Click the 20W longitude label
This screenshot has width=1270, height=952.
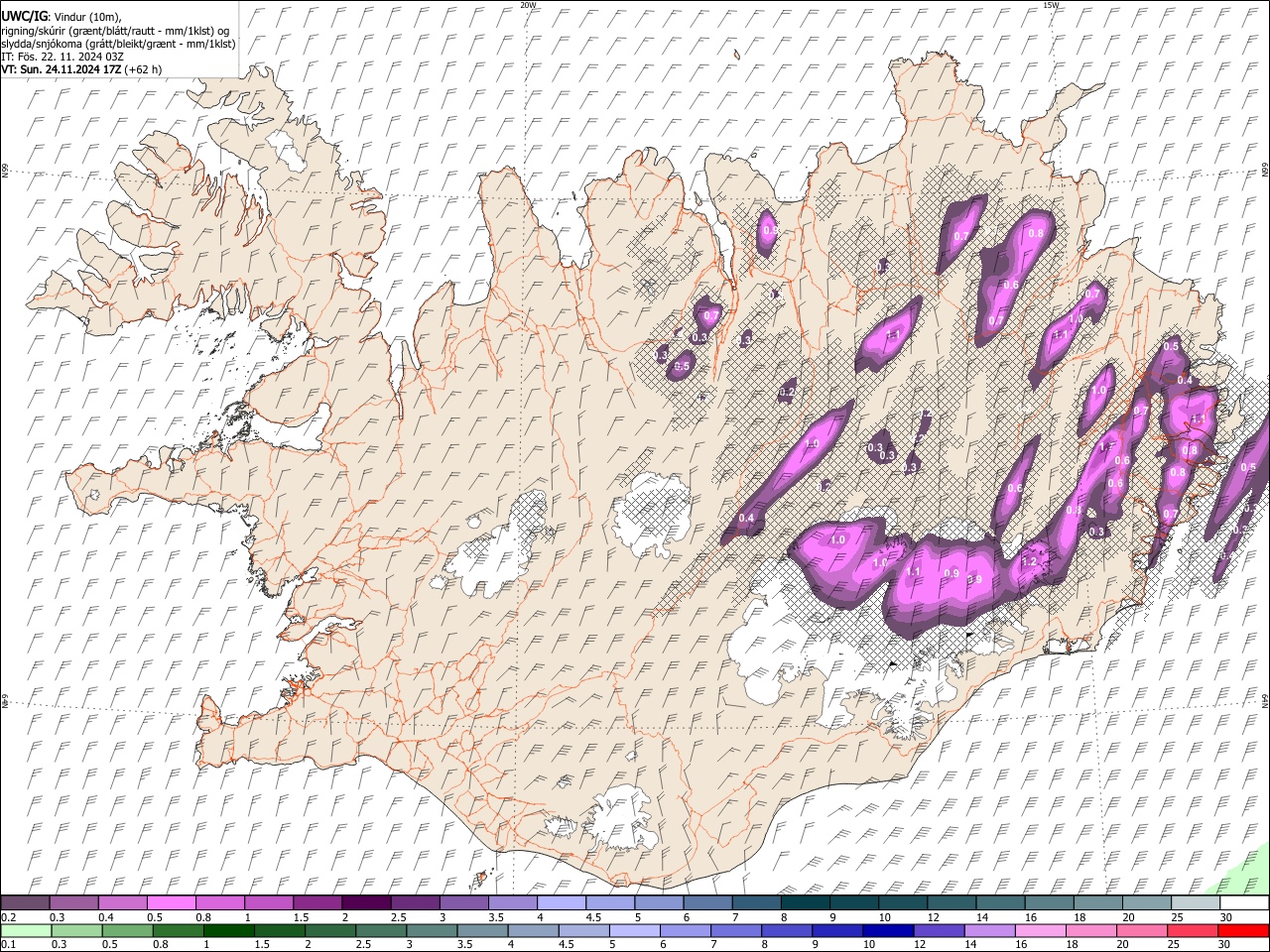528,5
